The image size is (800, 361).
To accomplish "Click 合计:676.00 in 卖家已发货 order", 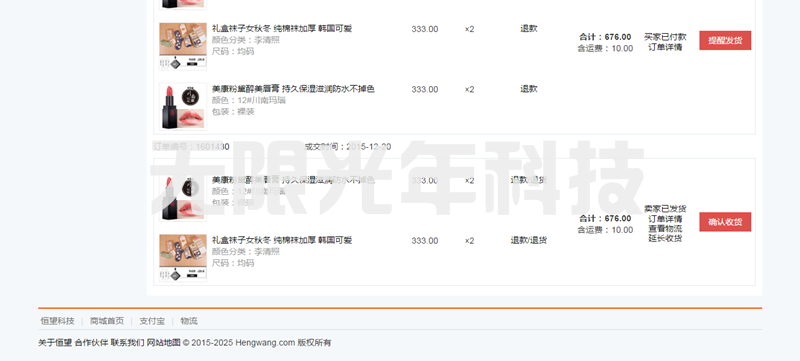I will click(605, 218).
